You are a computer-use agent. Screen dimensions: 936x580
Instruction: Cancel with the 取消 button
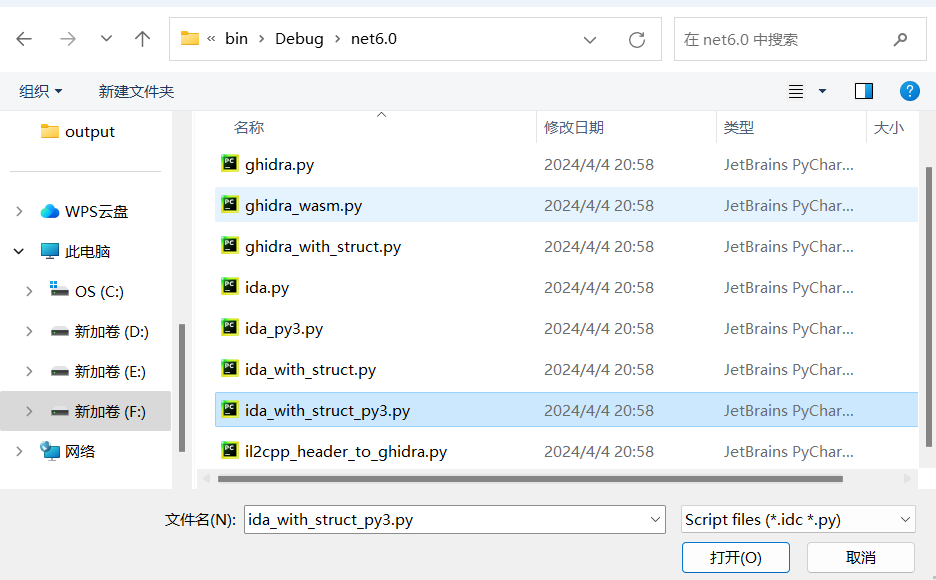[x=860, y=557]
